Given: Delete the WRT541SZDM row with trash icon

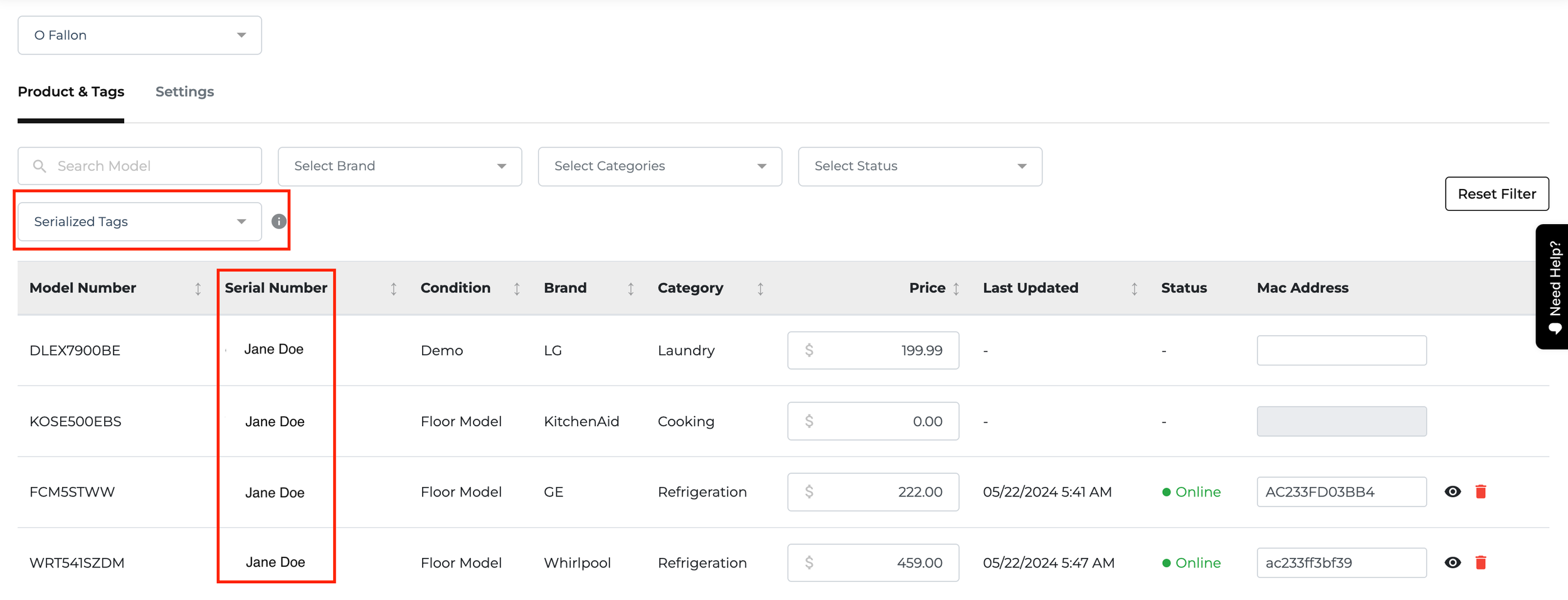Looking at the screenshot, I should click(1481, 563).
